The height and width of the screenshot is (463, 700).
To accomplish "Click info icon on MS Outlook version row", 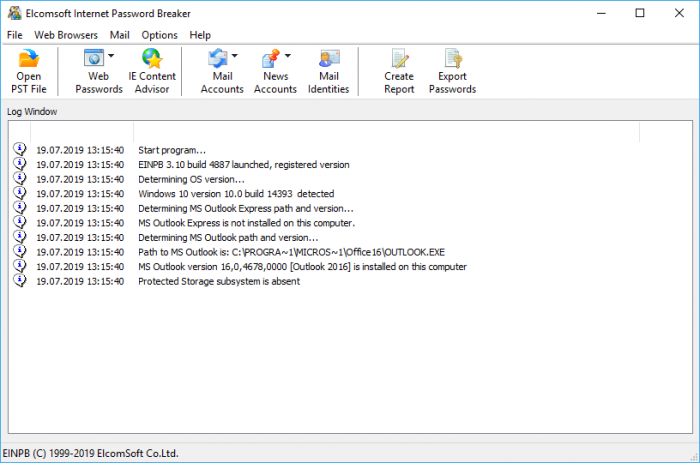I will [20, 266].
